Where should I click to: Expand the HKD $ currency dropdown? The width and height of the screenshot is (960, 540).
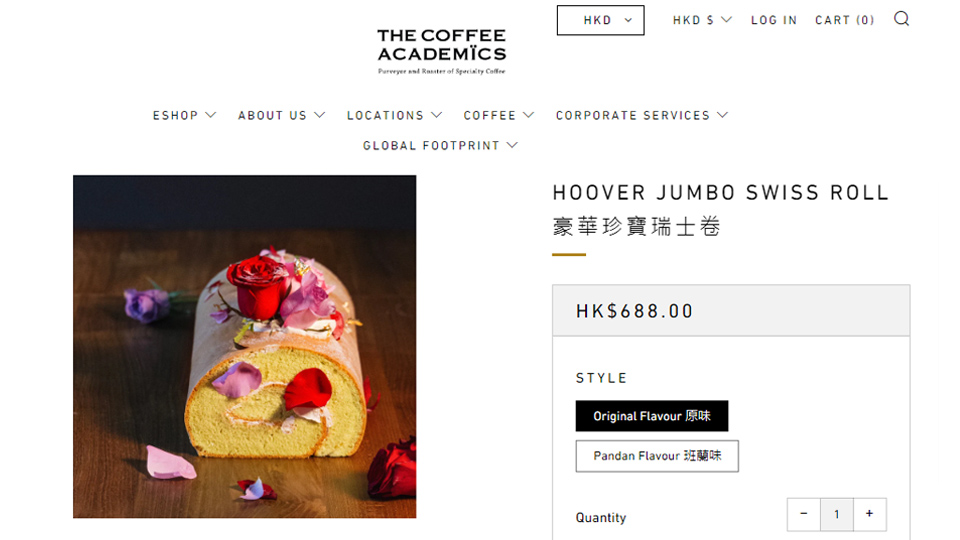pos(702,20)
